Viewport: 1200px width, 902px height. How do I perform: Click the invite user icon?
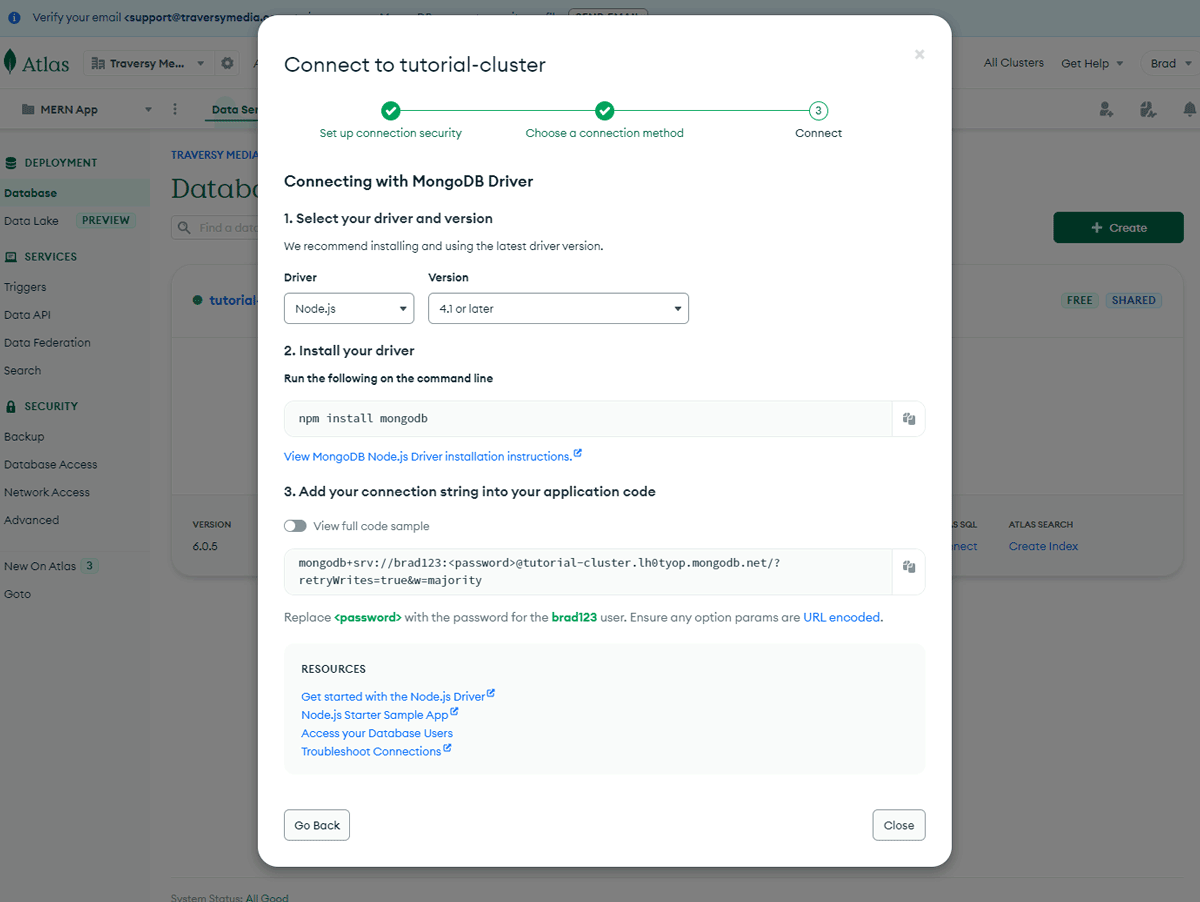tap(1106, 109)
